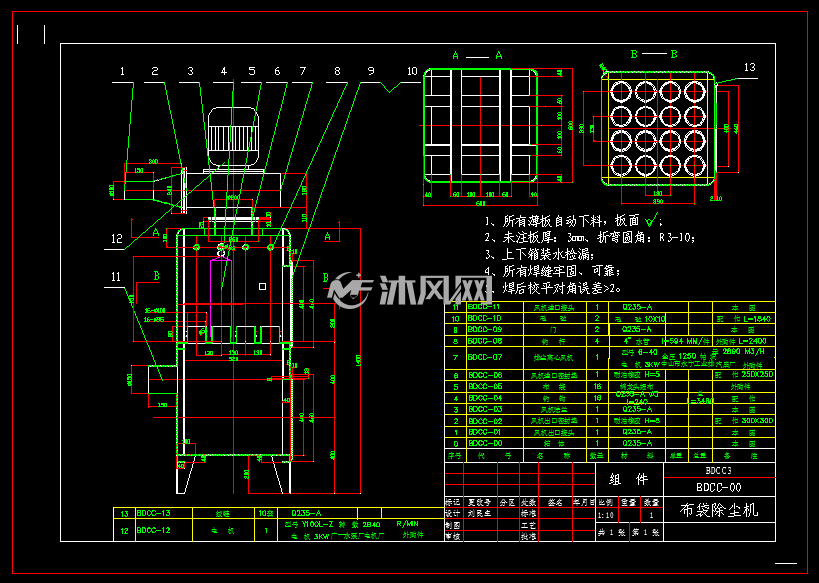Screen dimensions: 819x583
Task: Click the part code BDCC-09
Action: click(484, 330)
